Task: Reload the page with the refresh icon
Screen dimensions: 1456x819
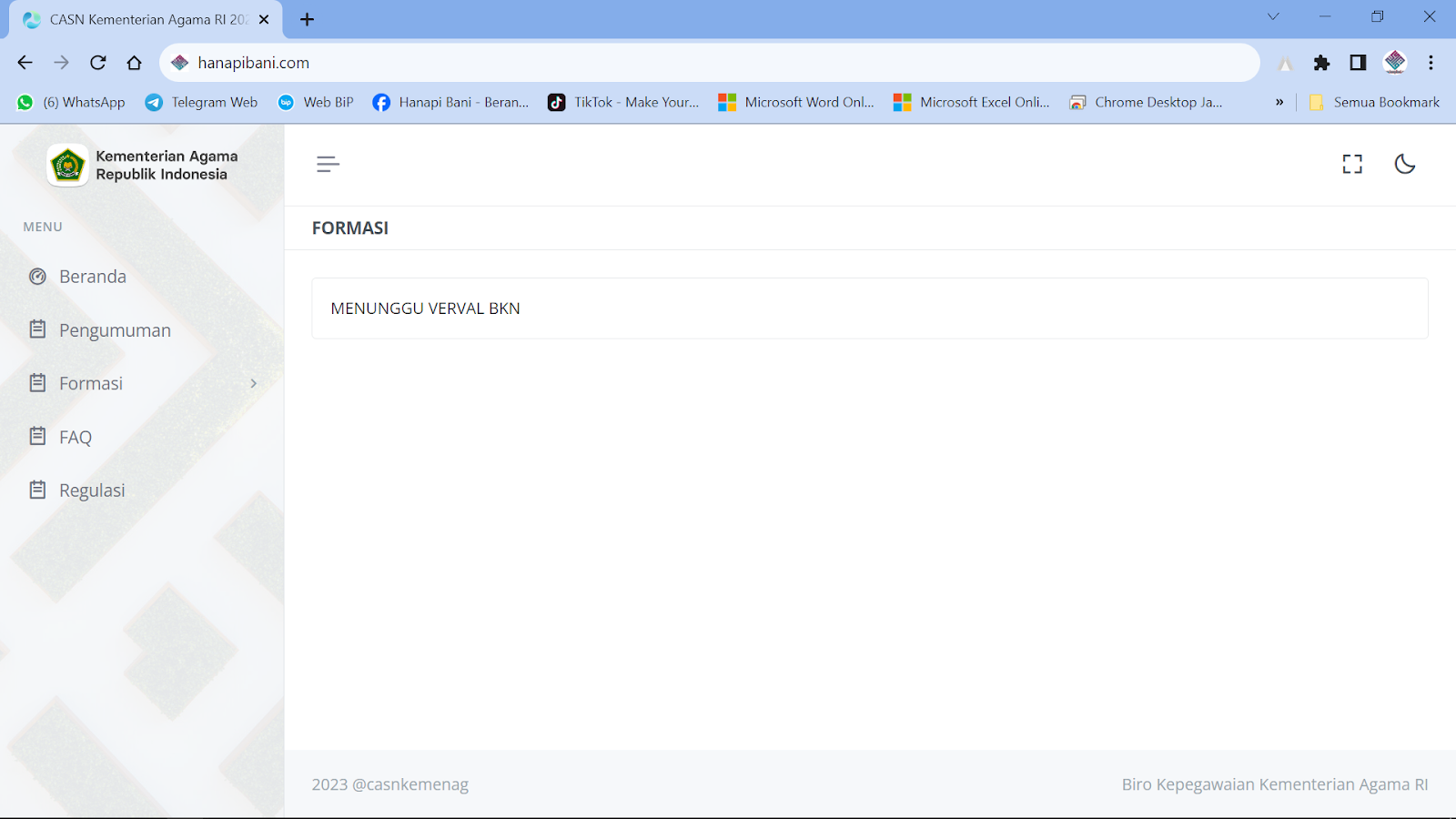Action: click(x=97, y=63)
